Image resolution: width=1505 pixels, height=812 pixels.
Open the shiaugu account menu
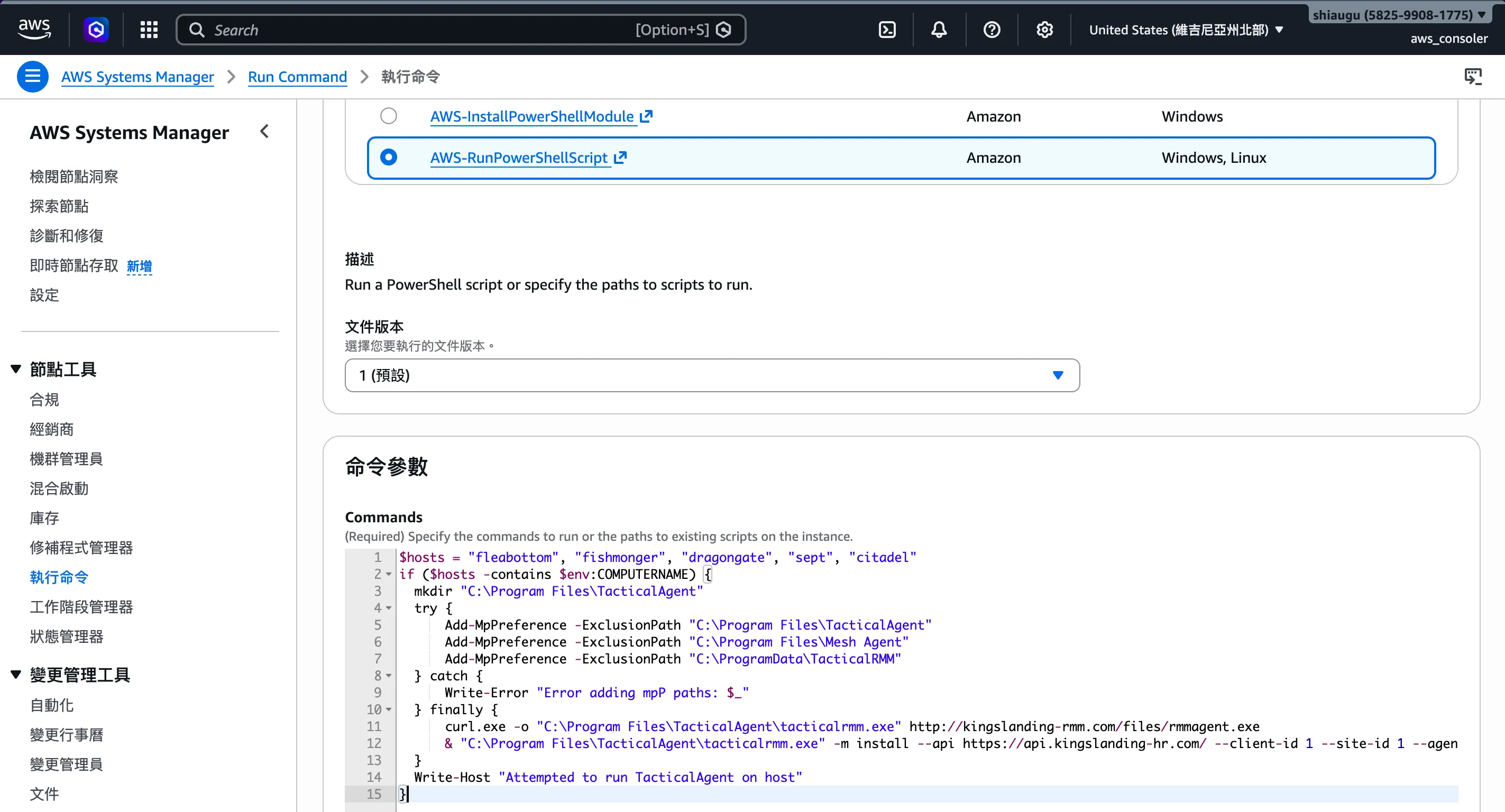[x=1399, y=15]
